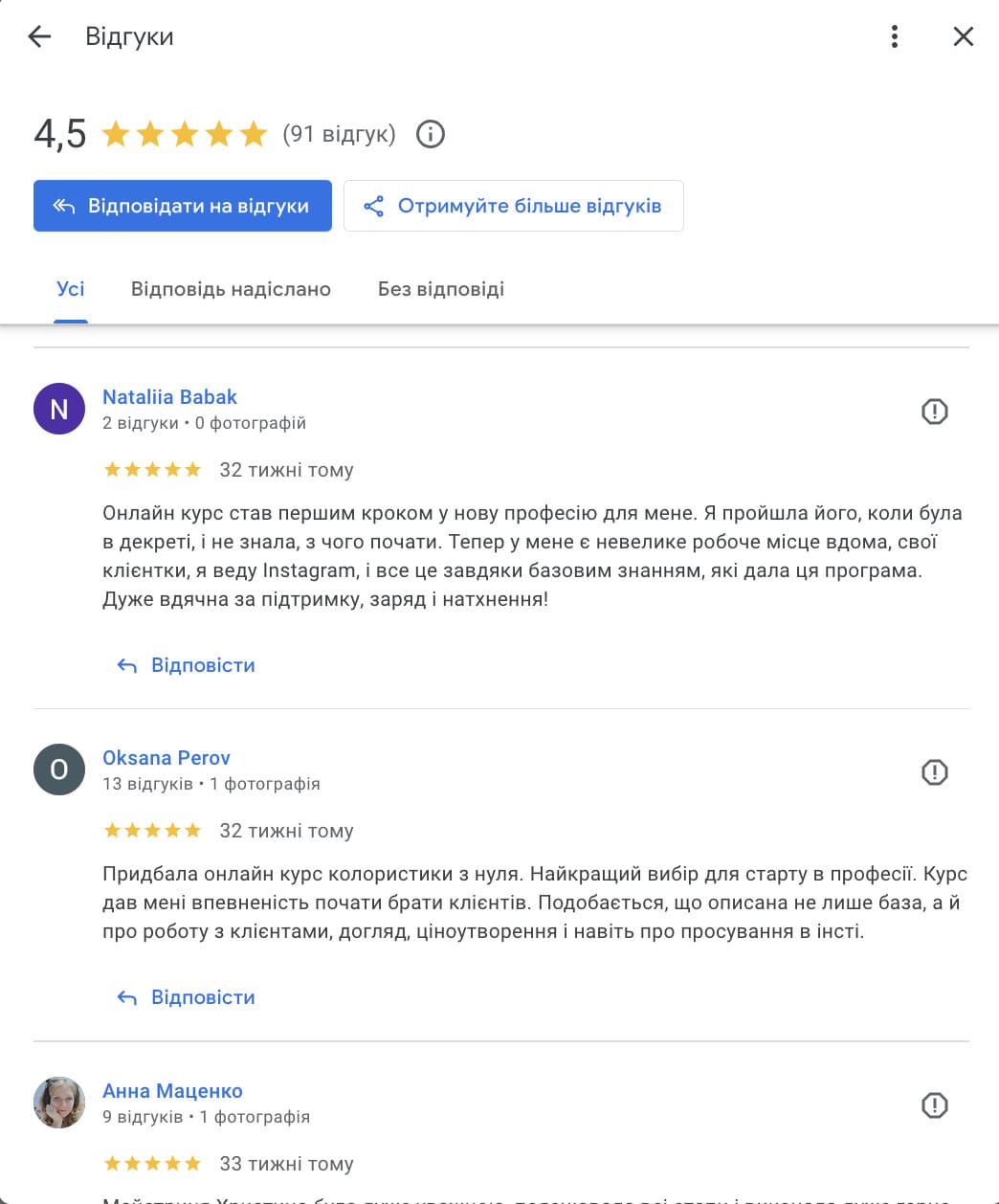
Task: Click Oksana Perov's gray avatar
Action: tap(59, 770)
